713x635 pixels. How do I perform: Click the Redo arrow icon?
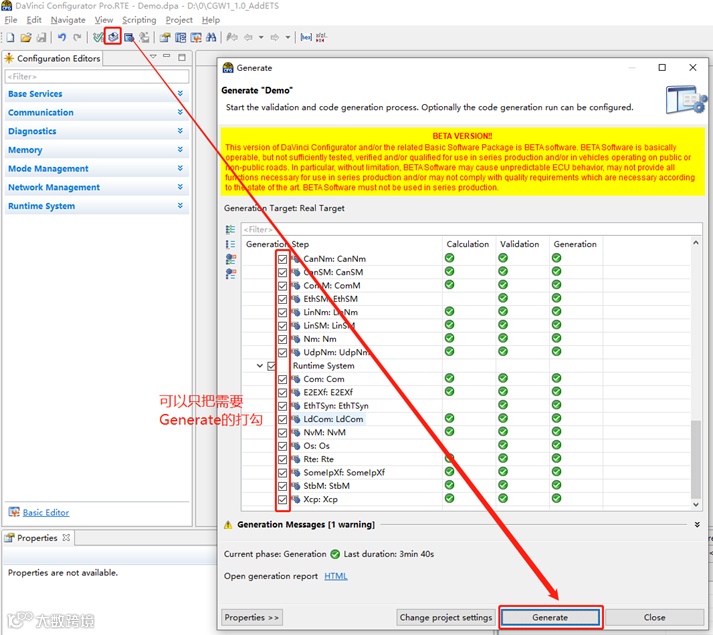point(77,37)
